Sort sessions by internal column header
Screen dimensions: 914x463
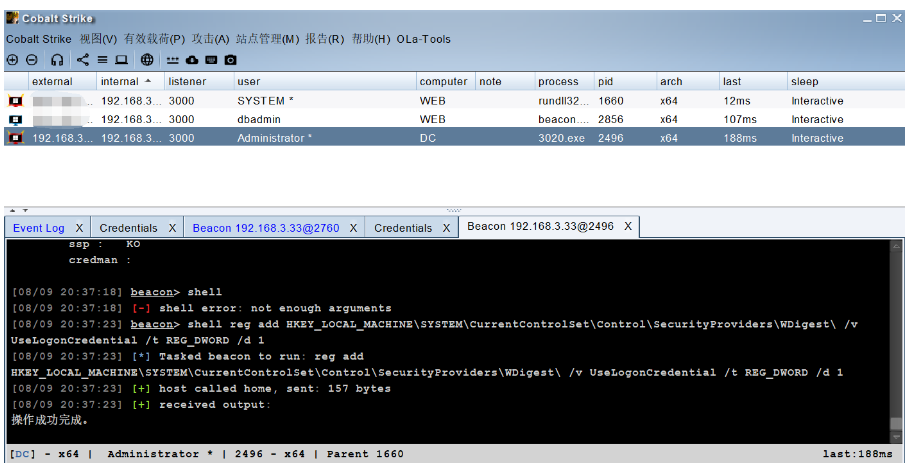130,82
